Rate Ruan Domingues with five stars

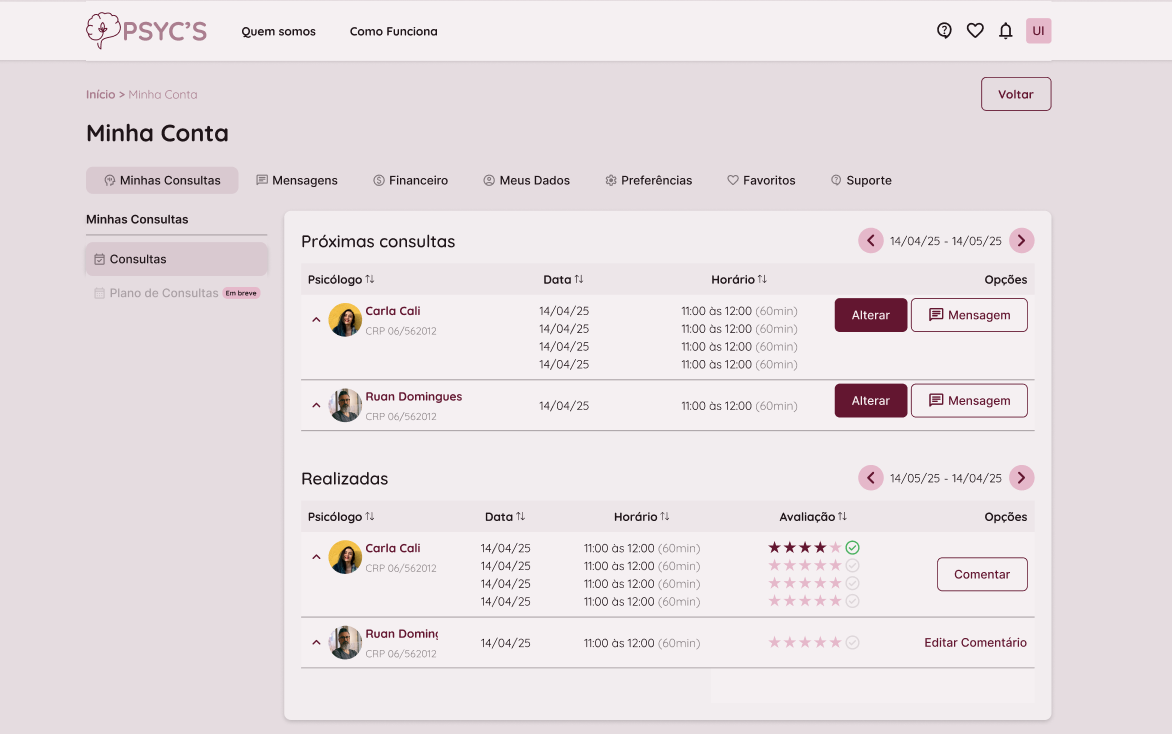(835, 643)
